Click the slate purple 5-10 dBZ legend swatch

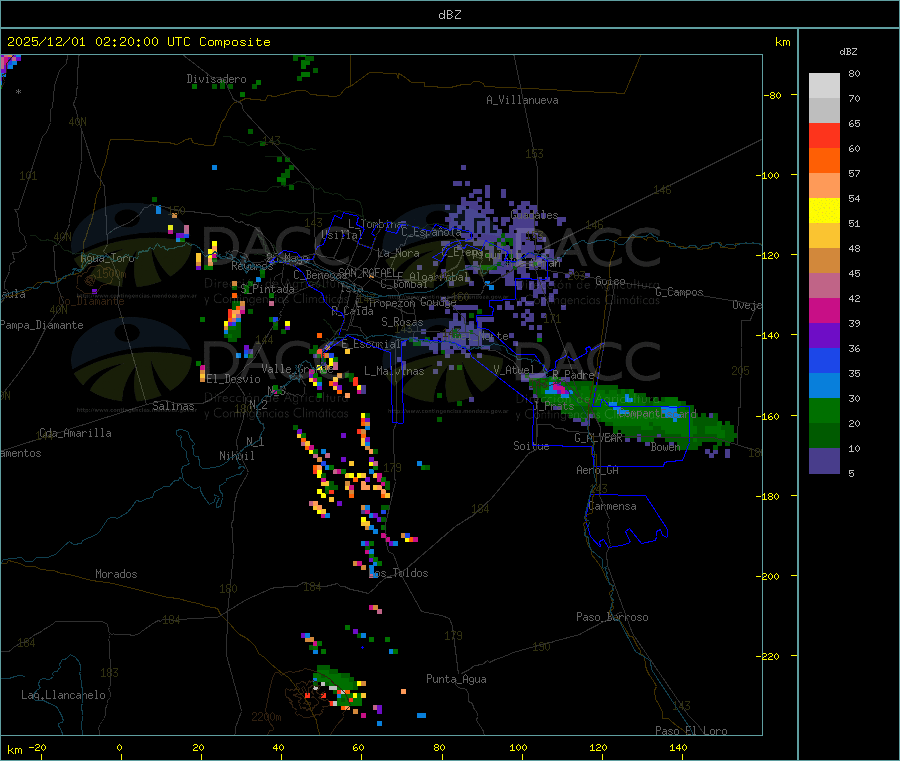tap(824, 461)
